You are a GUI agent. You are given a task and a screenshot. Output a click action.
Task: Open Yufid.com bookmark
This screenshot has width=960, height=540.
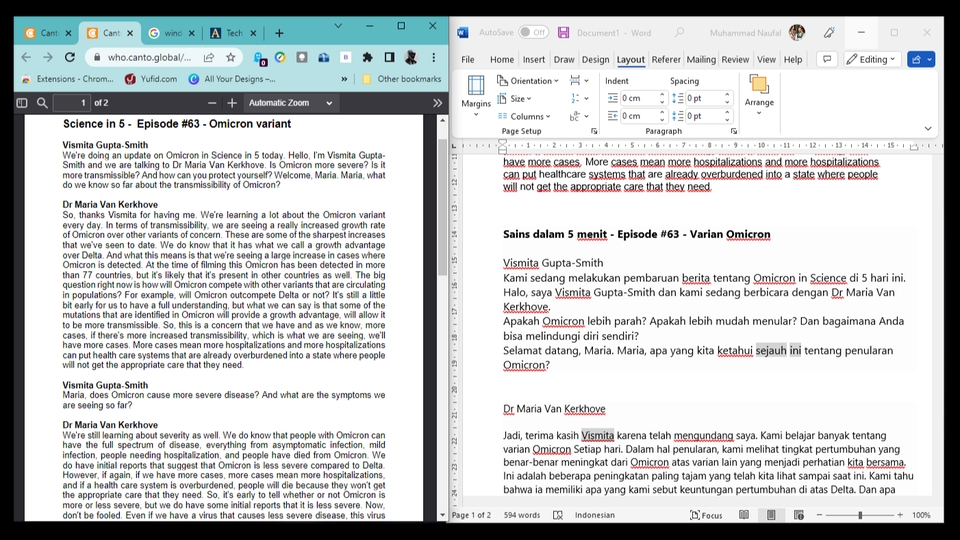click(x=151, y=79)
